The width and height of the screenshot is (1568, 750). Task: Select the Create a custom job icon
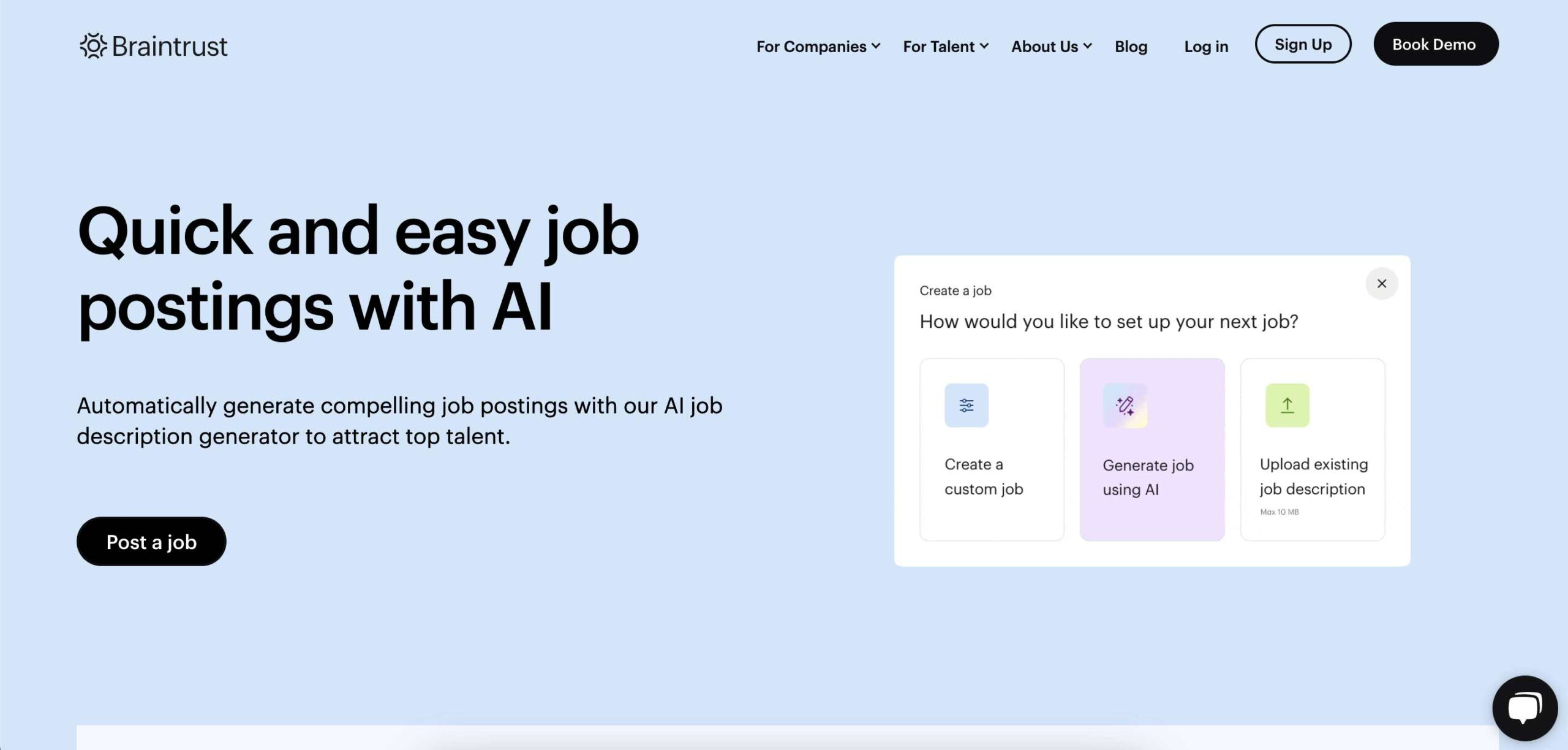pyautogui.click(x=966, y=405)
